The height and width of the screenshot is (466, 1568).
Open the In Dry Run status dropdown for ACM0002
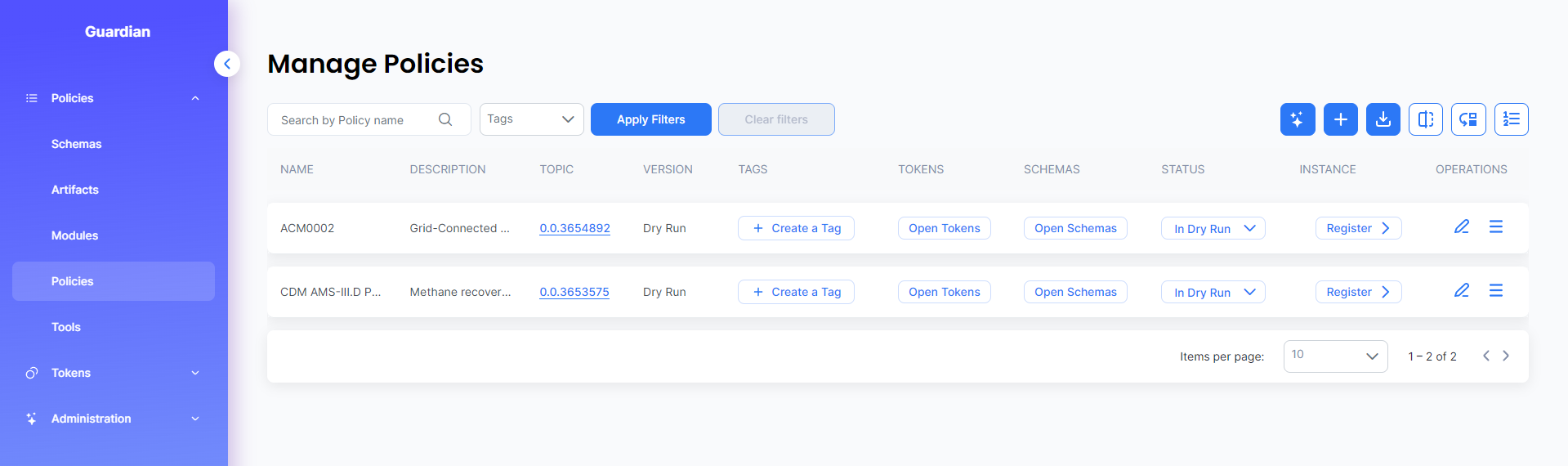[1213, 228]
